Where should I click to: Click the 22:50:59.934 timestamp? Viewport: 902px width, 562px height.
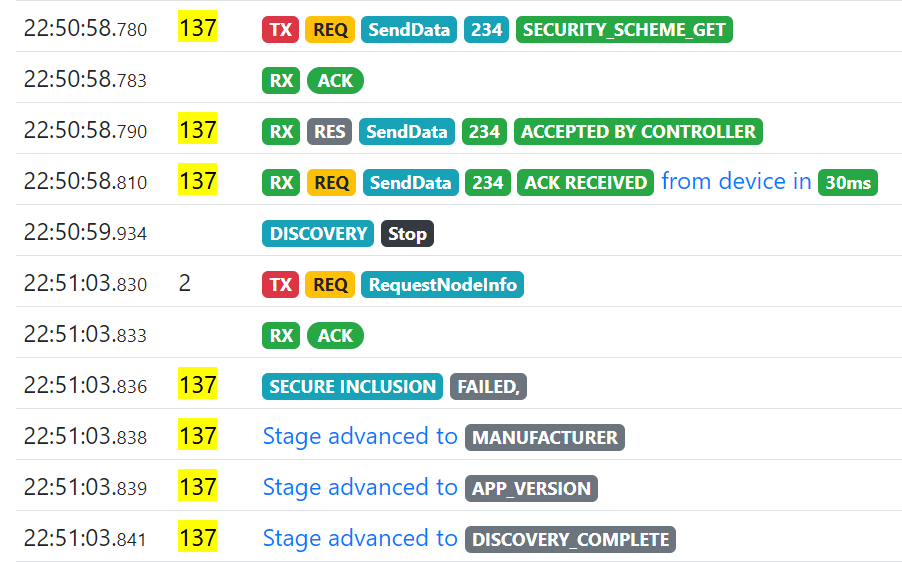pos(85,233)
